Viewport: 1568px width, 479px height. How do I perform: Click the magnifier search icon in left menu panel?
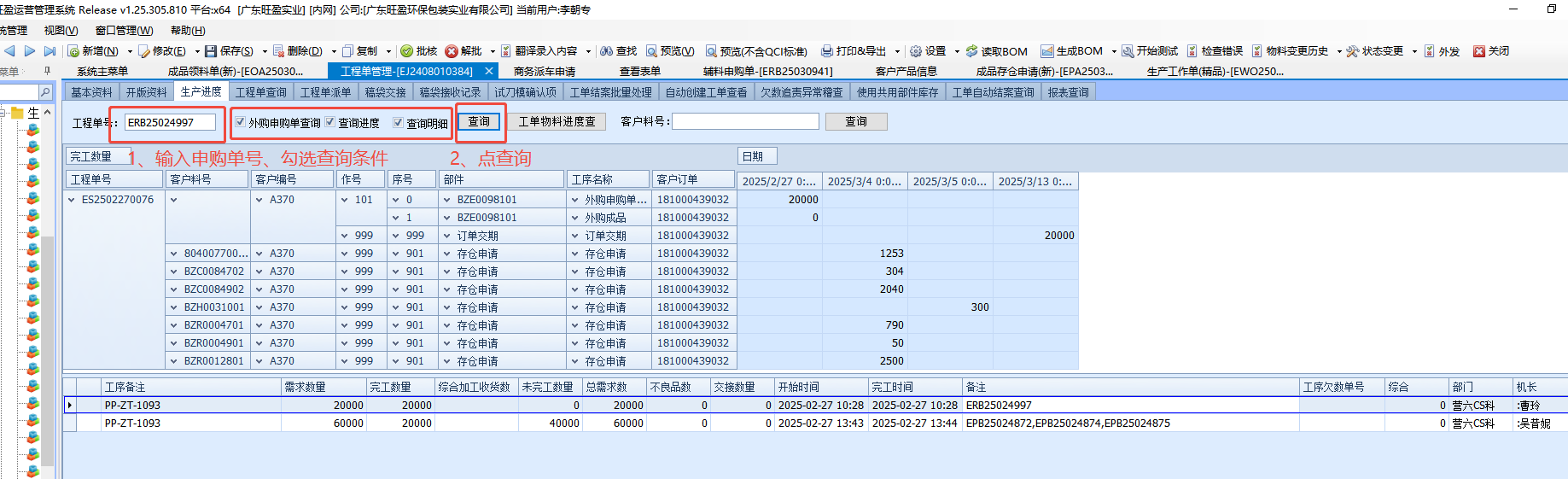click(x=46, y=91)
